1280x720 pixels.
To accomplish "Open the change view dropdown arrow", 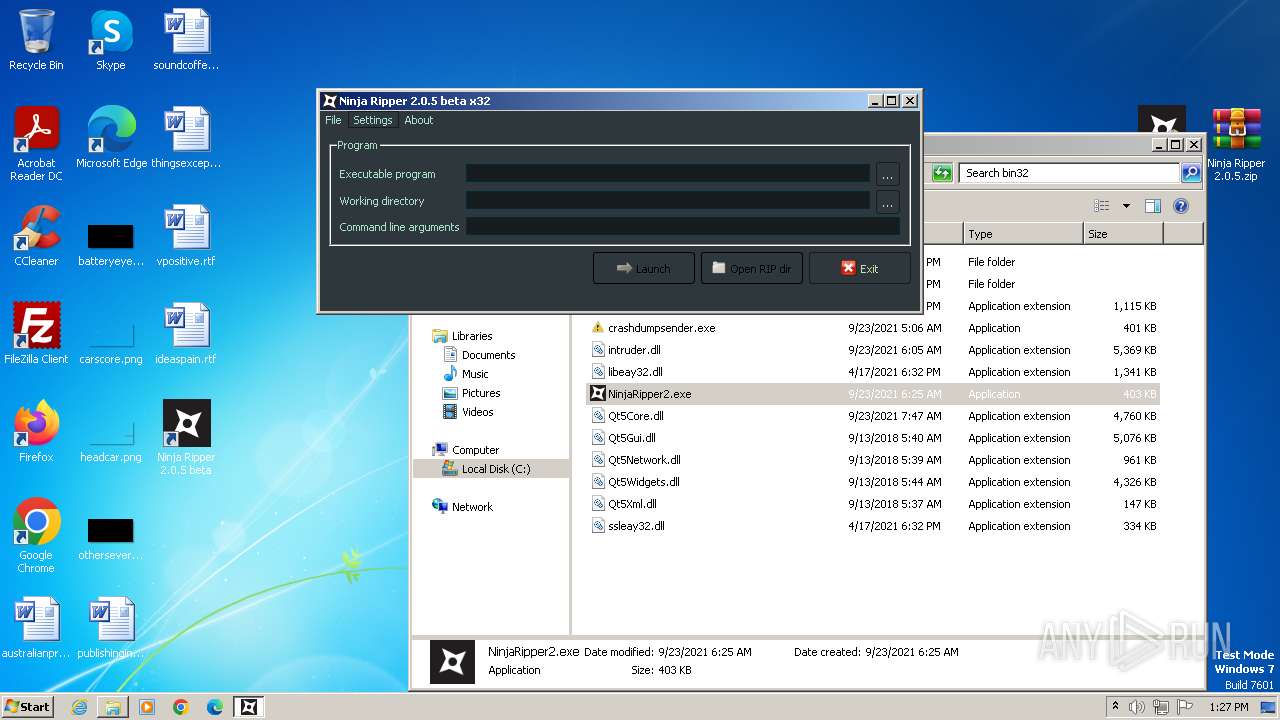I will (1126, 206).
